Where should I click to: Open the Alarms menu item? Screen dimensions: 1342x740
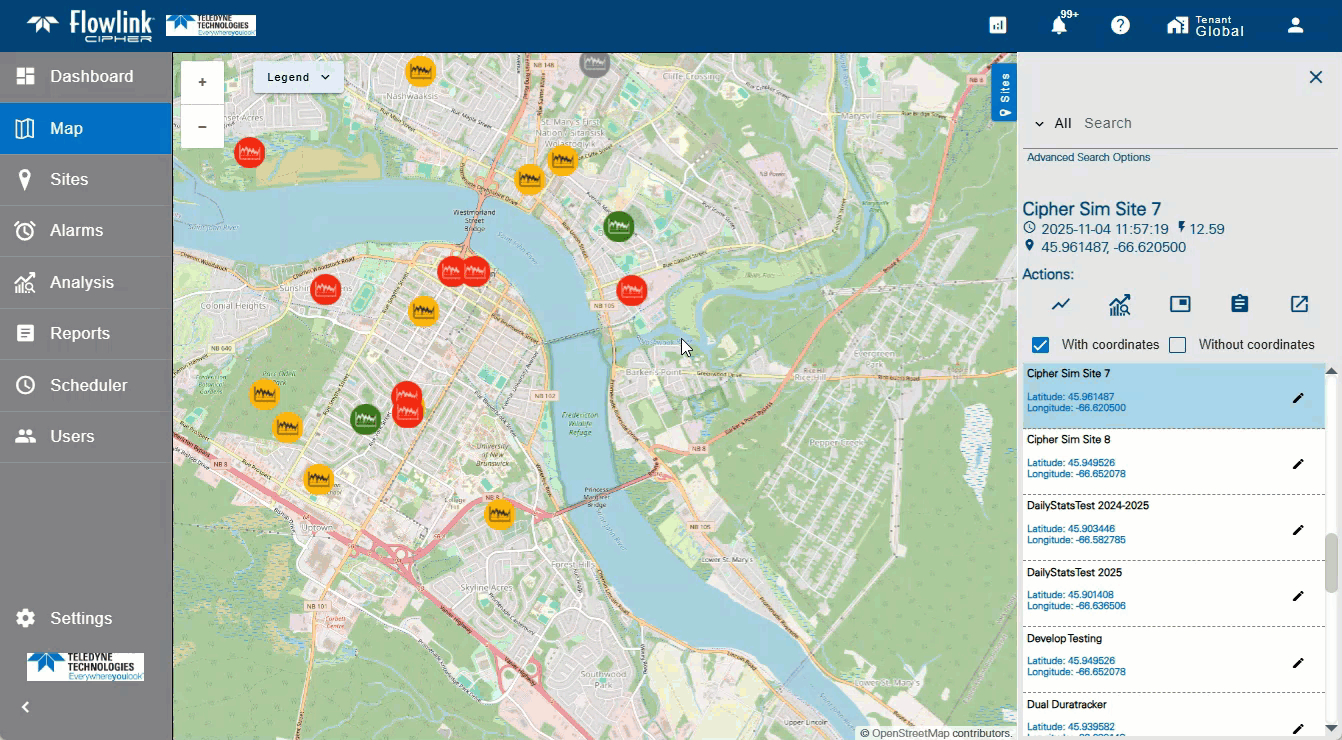click(77, 230)
